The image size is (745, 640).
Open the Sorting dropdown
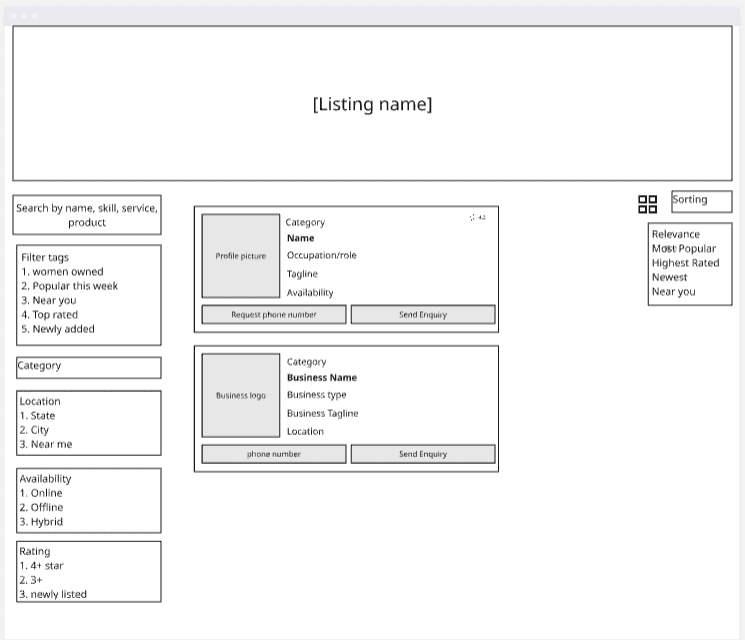[x=701, y=201]
